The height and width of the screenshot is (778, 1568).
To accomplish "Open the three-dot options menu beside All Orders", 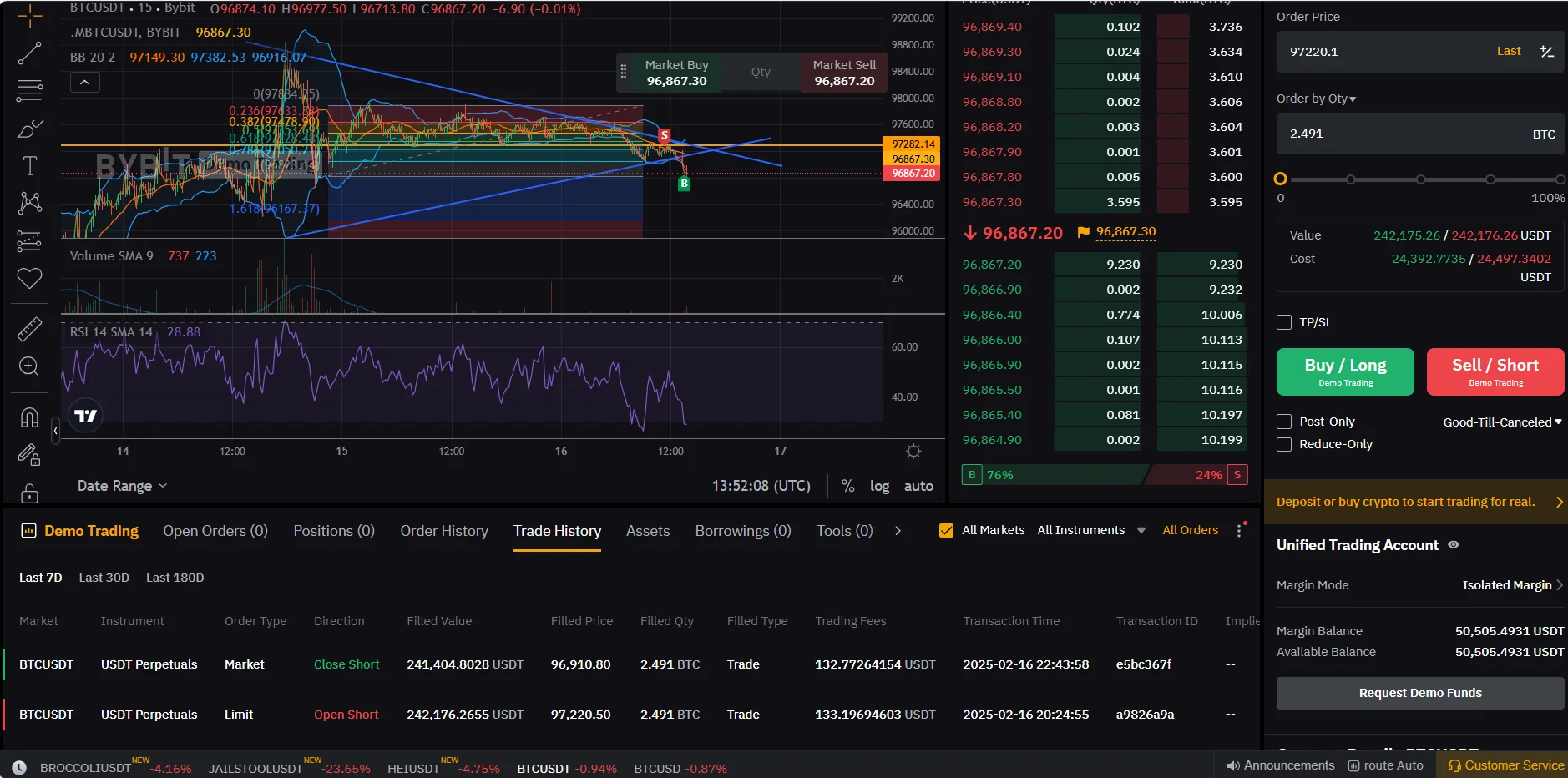I will (1240, 530).
